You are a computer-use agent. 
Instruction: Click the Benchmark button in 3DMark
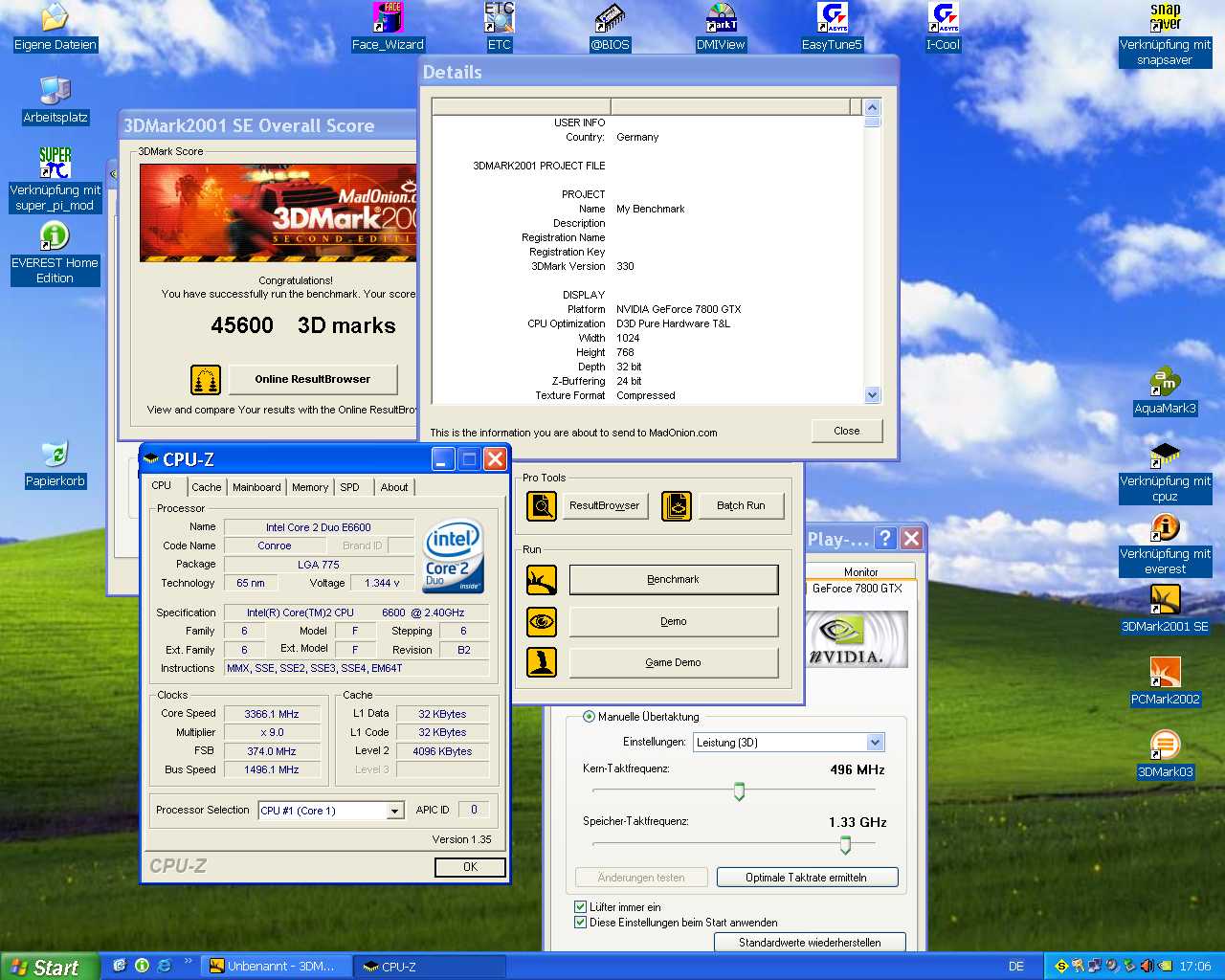click(x=674, y=579)
